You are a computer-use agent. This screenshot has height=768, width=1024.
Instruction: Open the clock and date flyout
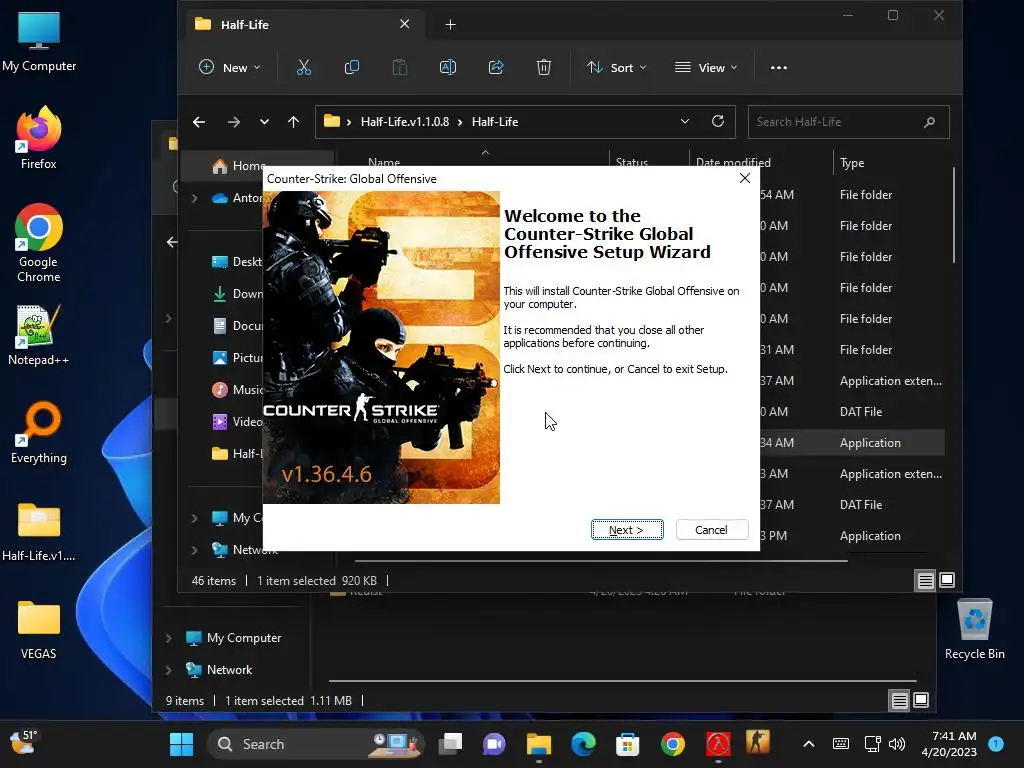click(949, 744)
